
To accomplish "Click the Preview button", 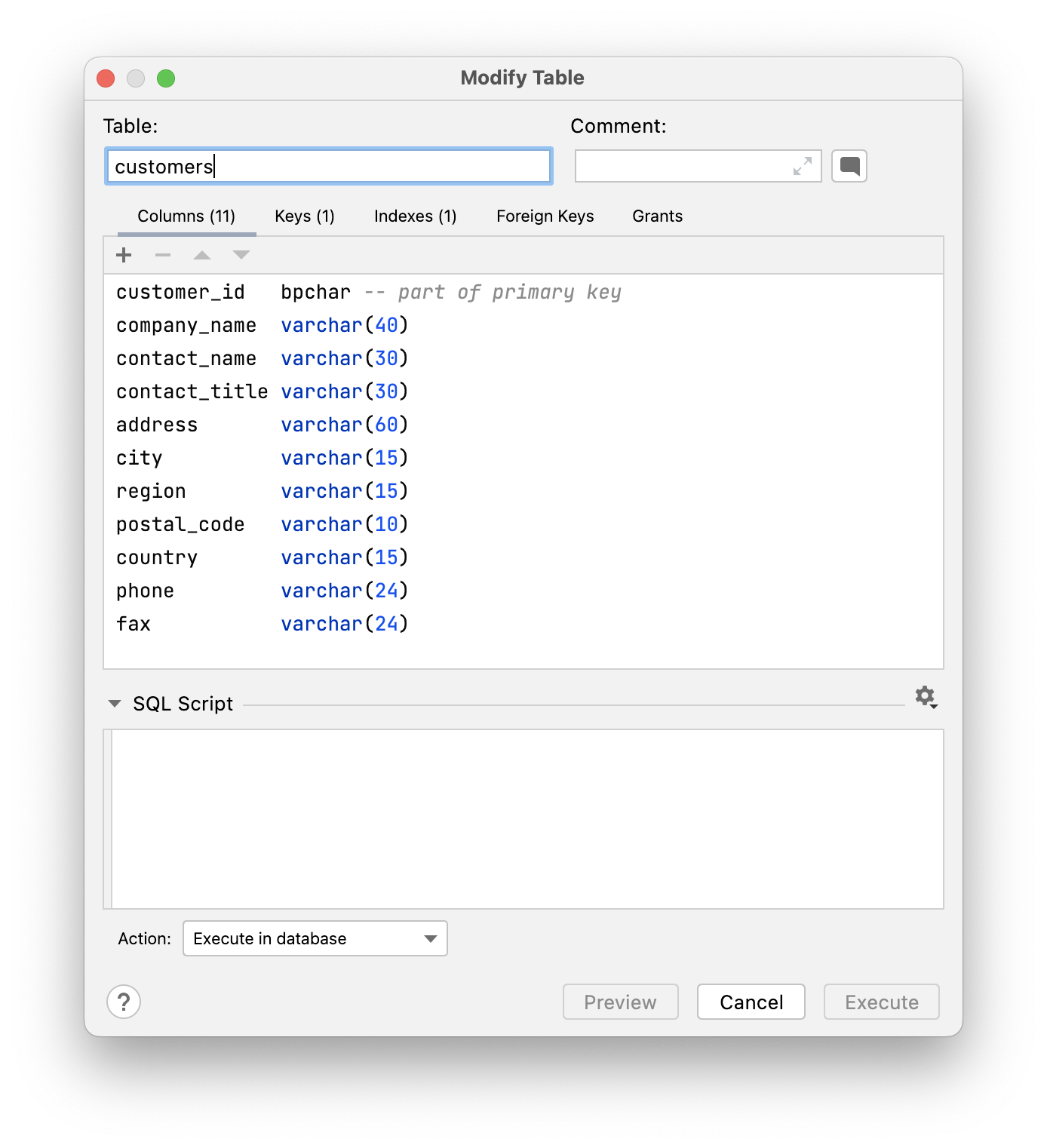I will coord(621,1002).
